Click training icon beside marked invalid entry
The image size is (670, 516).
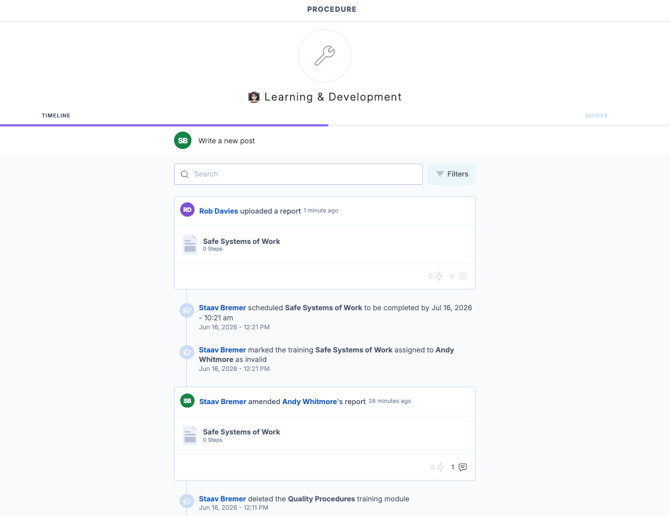click(x=187, y=352)
